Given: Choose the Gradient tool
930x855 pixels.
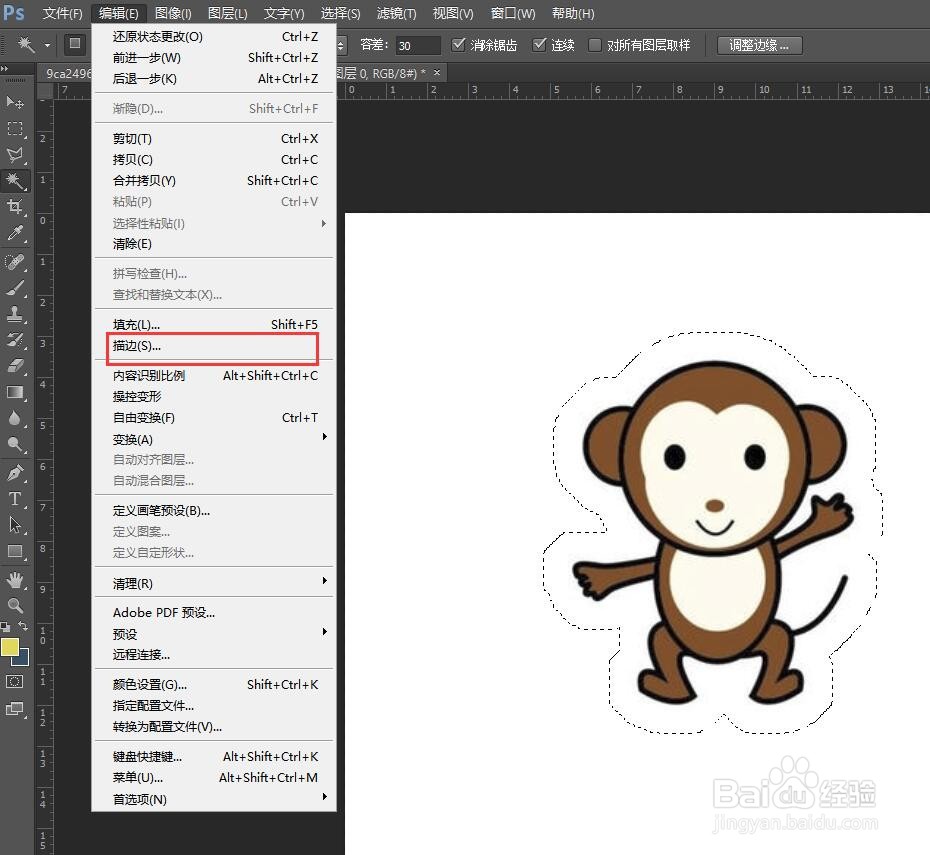Looking at the screenshot, I should point(14,392).
